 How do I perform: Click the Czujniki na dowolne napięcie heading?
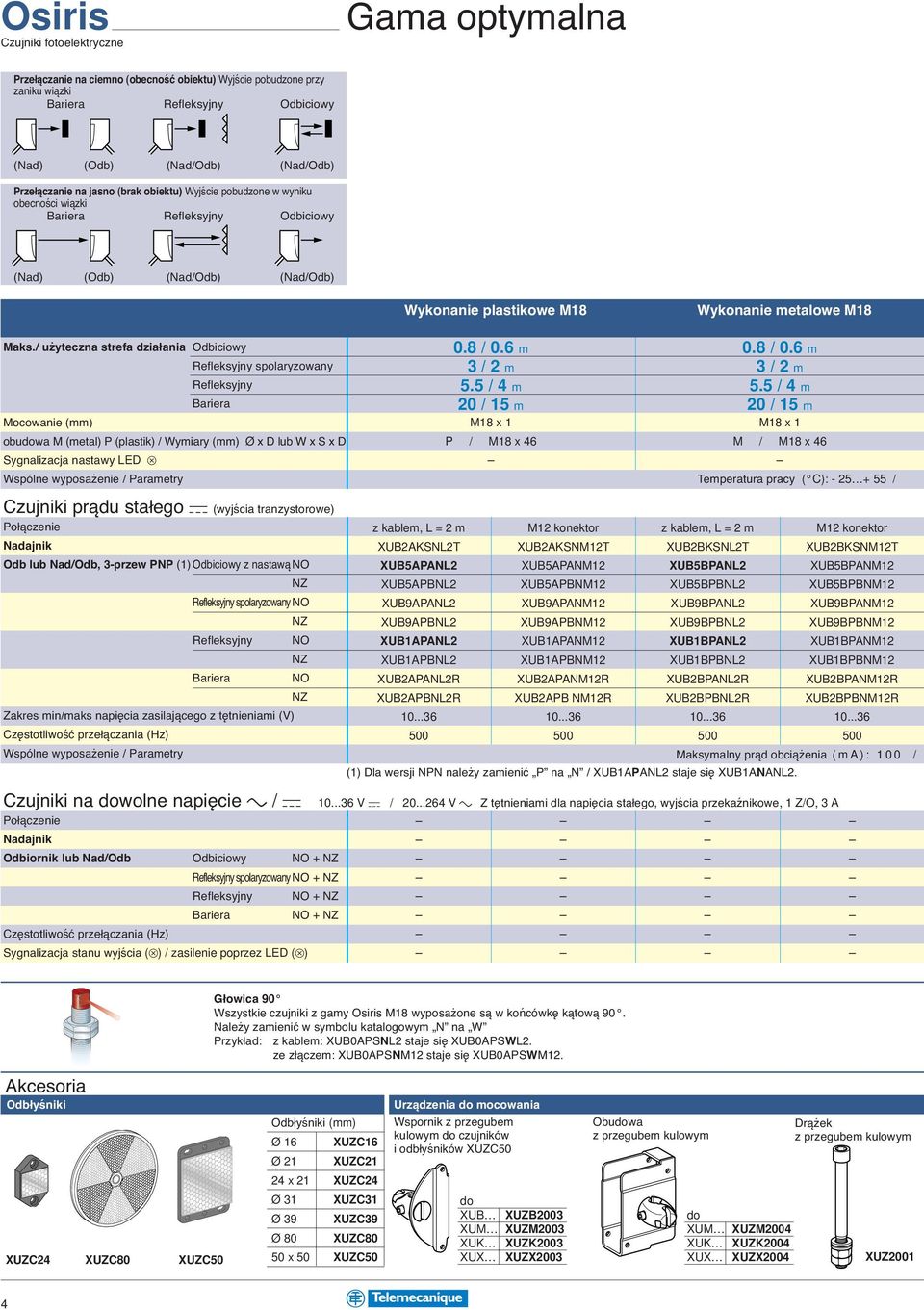tap(122, 801)
